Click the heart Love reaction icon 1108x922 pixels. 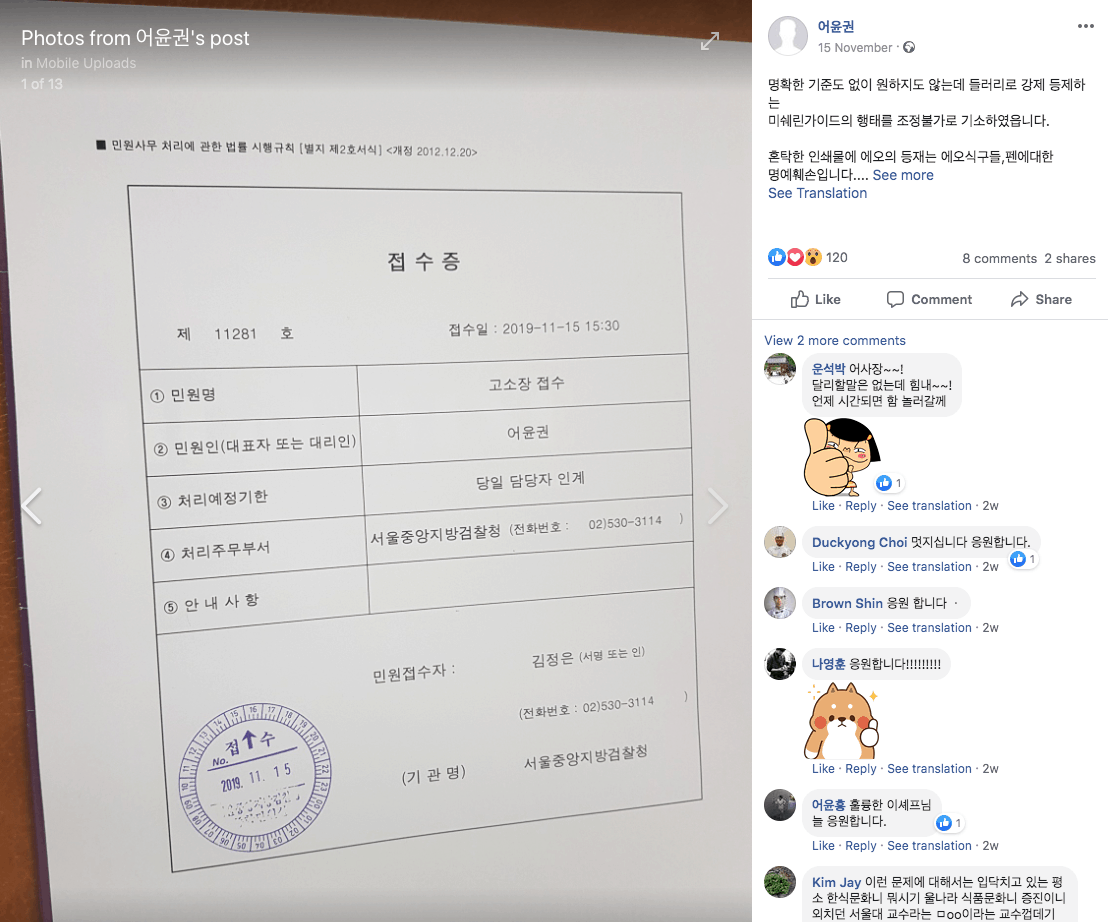[x=795, y=257]
